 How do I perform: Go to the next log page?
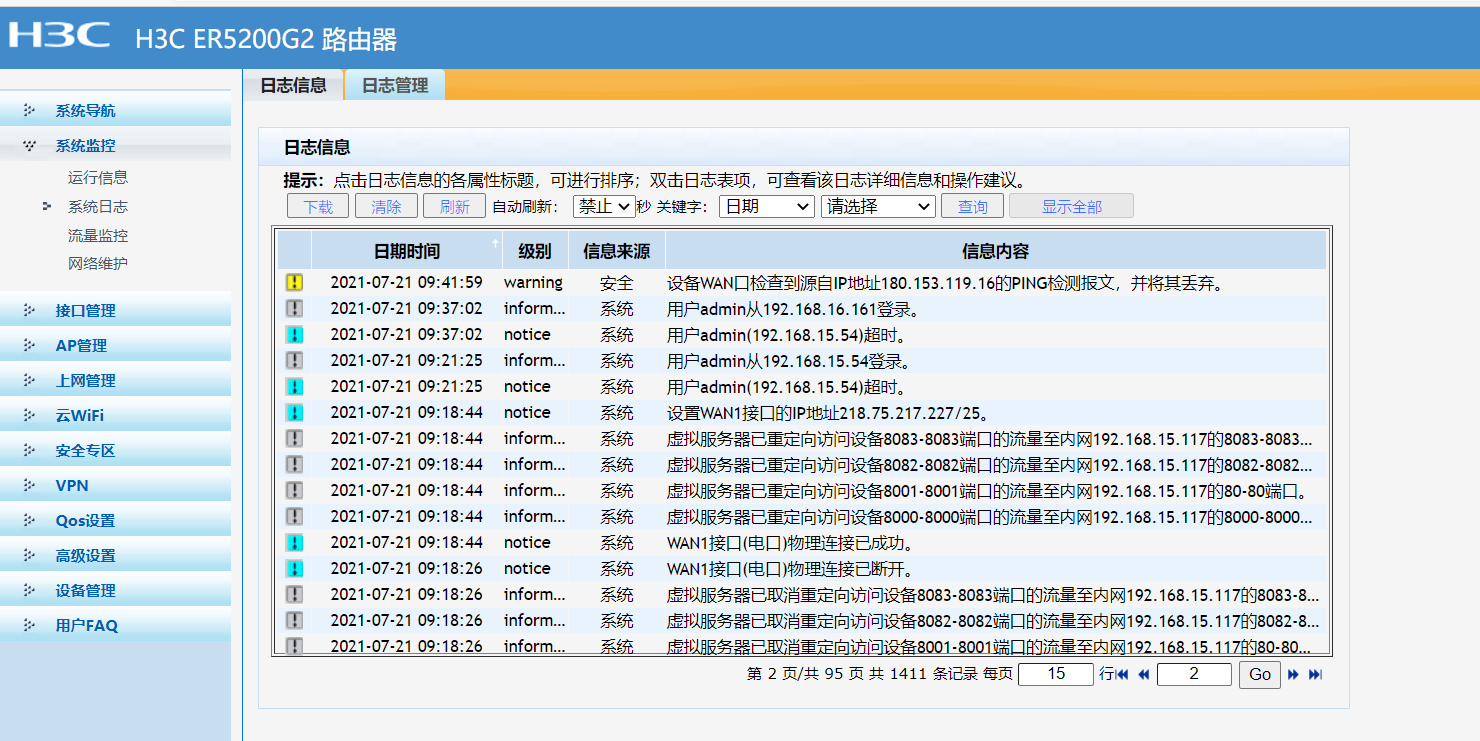click(1293, 675)
